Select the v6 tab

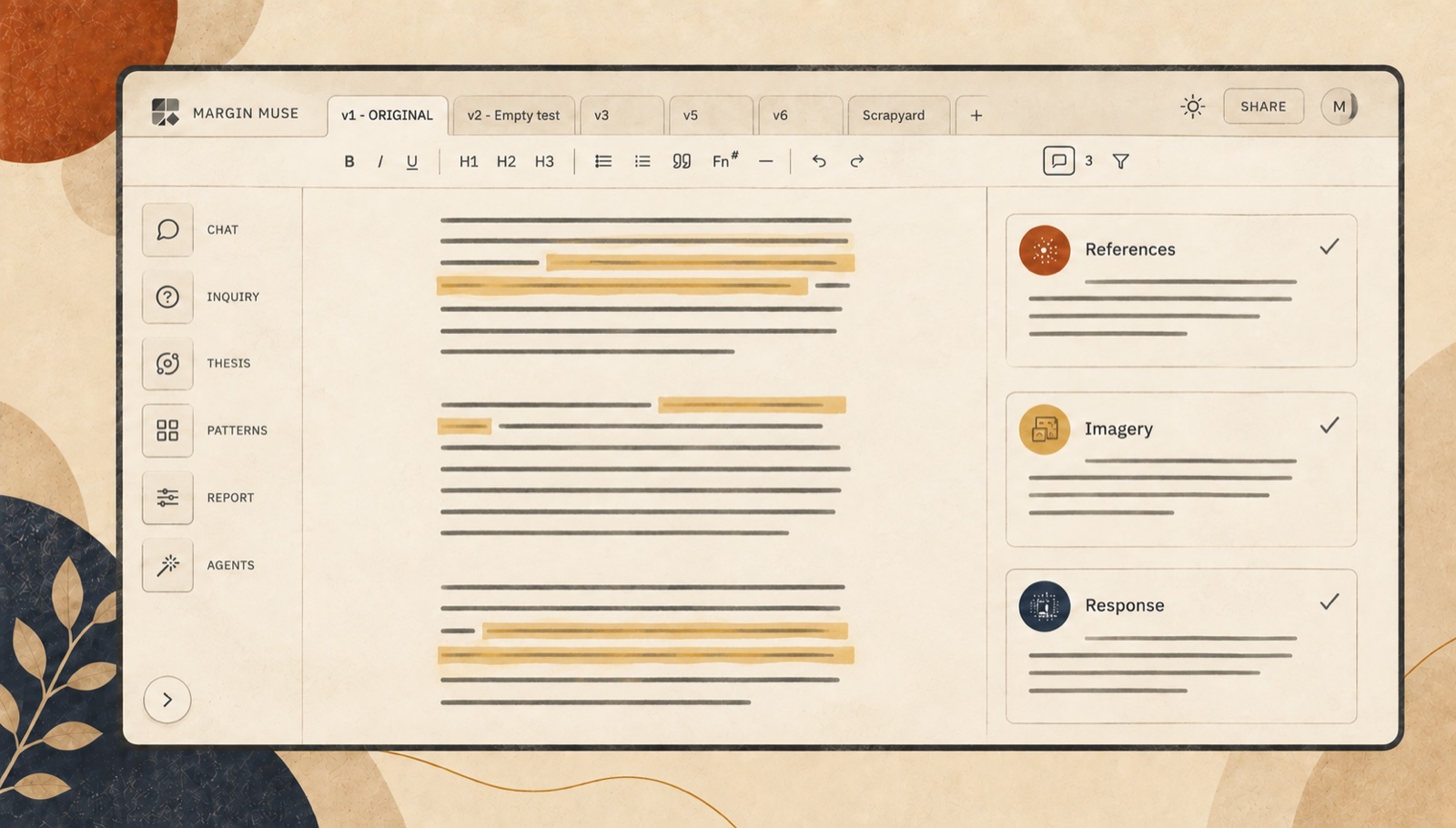[x=801, y=116]
